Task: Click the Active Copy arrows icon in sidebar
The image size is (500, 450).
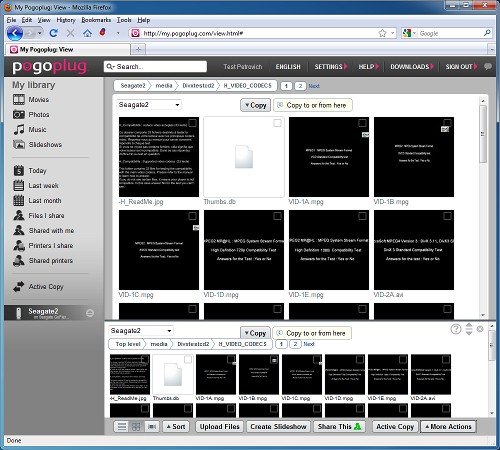Action: pos(19,287)
